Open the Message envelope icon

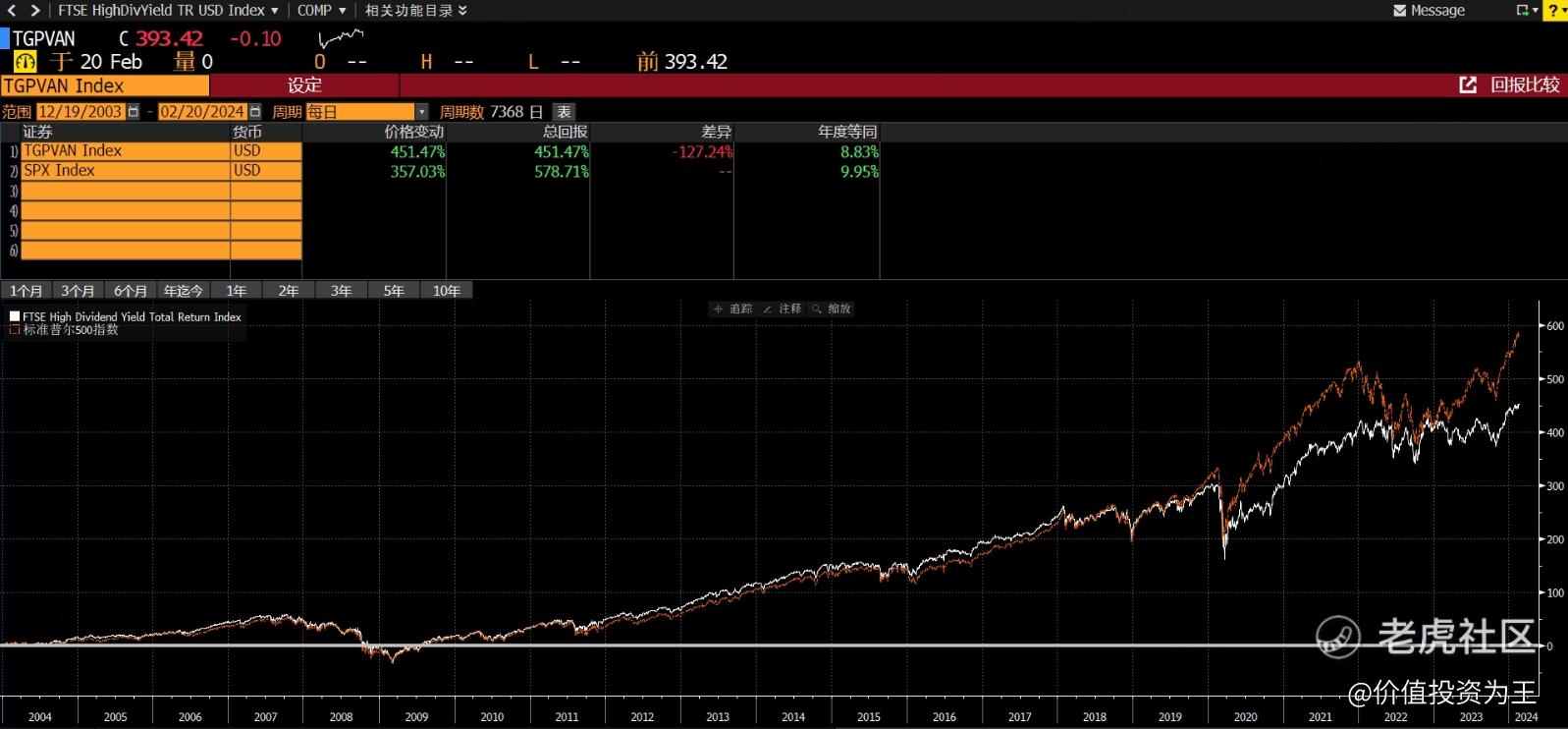(x=1400, y=11)
